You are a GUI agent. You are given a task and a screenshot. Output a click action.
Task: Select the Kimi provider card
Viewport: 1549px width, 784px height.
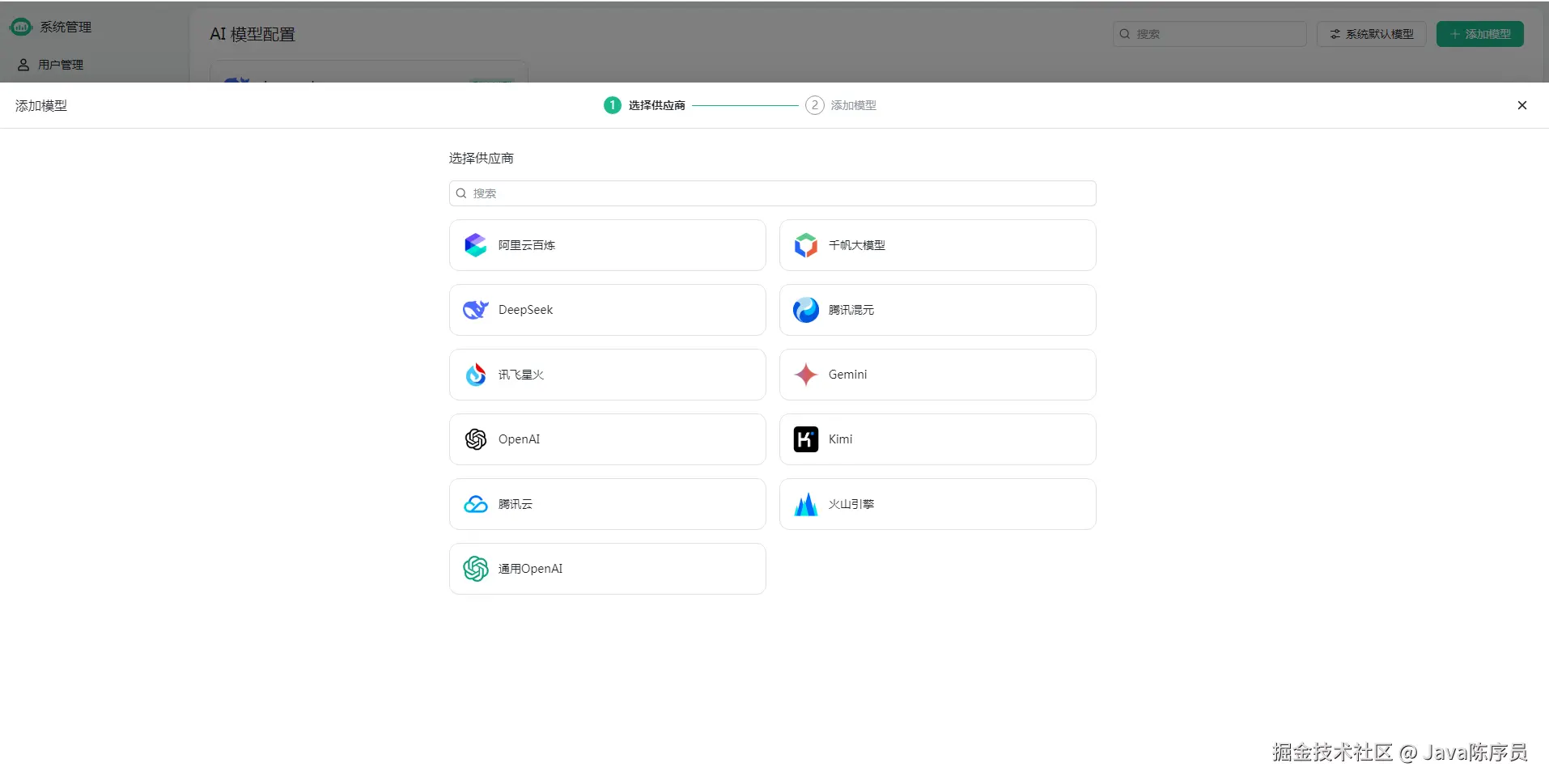click(938, 439)
